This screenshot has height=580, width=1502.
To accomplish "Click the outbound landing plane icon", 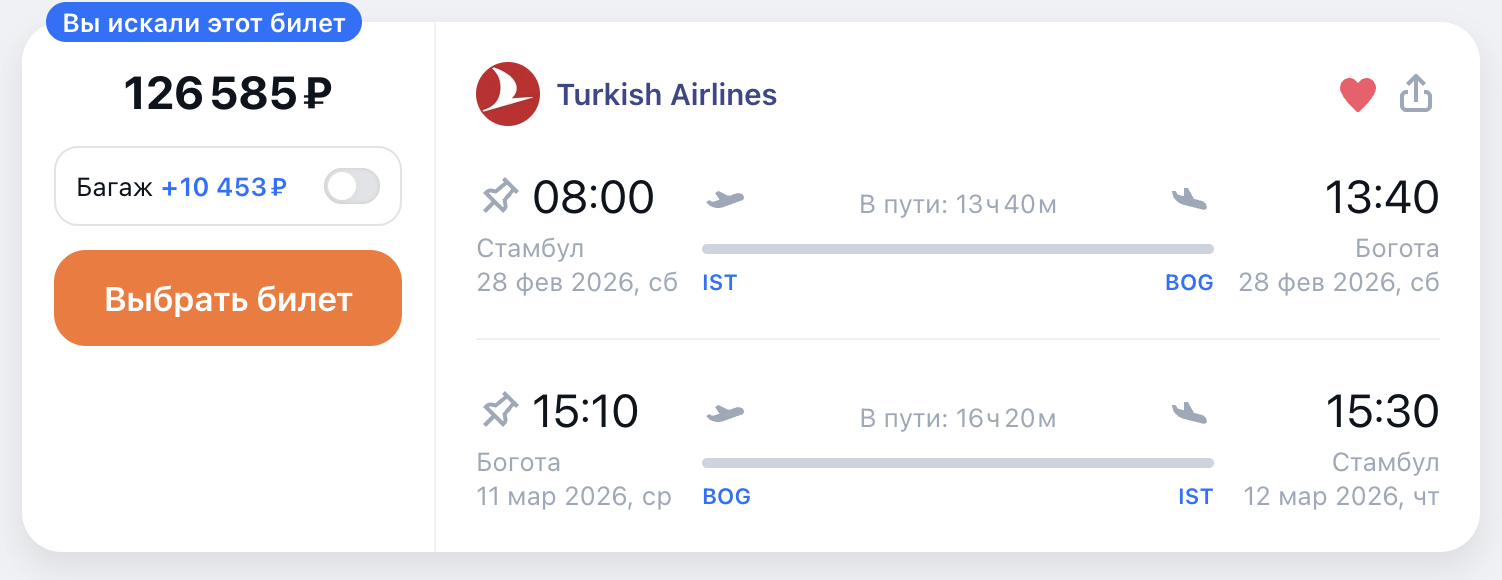I will point(1189,198).
